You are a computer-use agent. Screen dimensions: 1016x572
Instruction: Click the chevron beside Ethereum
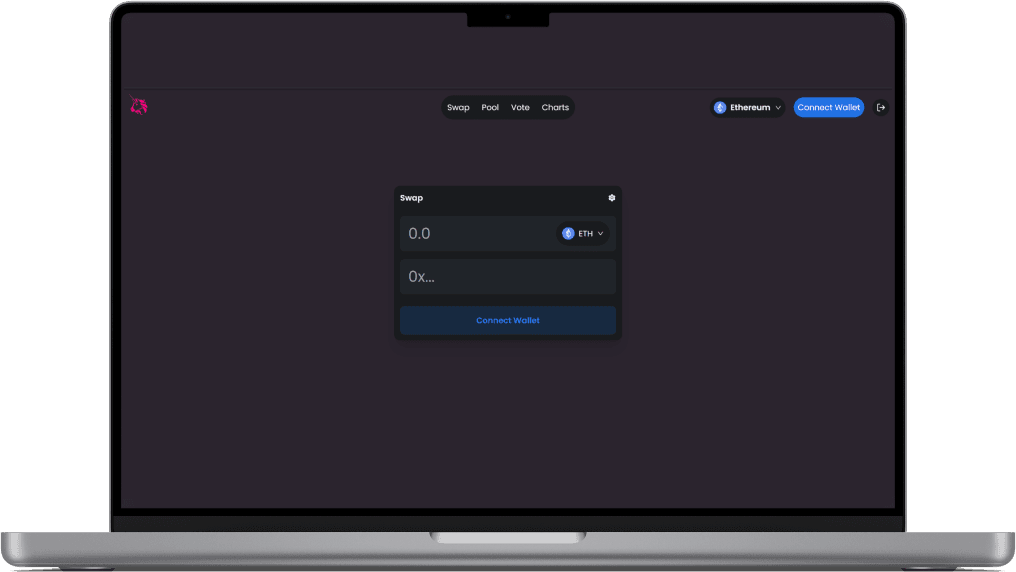tap(778, 108)
